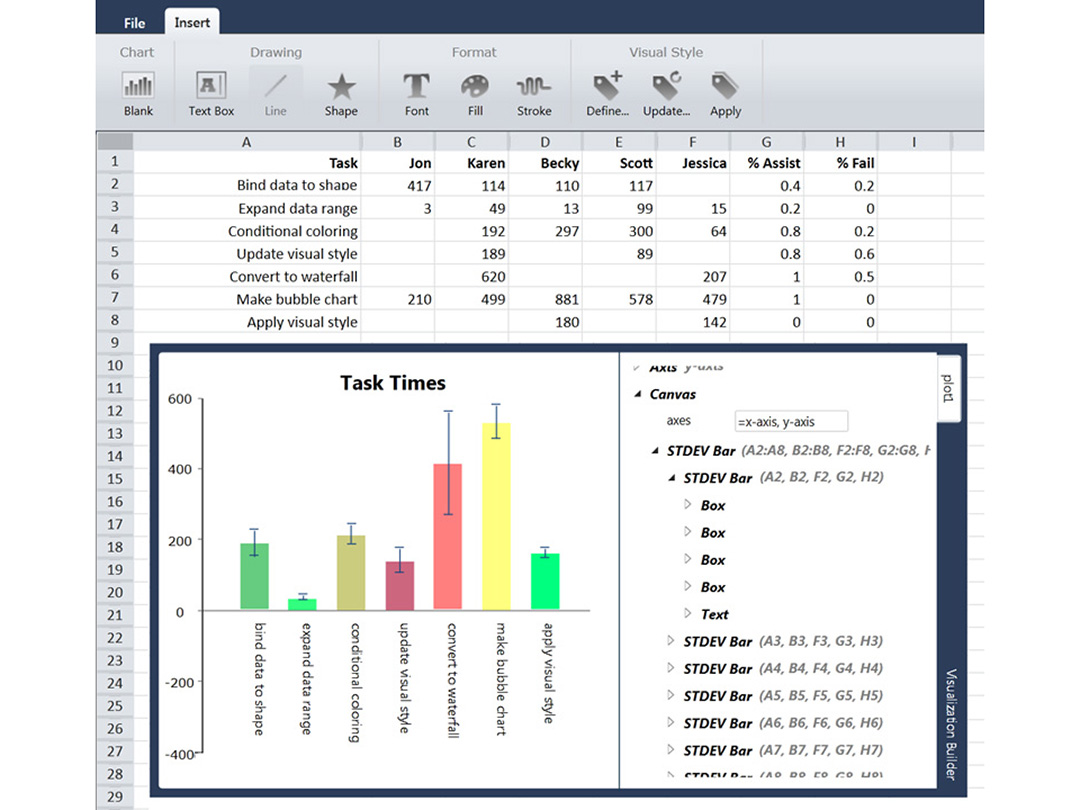
Task: Click the axes input field
Action: tap(790, 421)
